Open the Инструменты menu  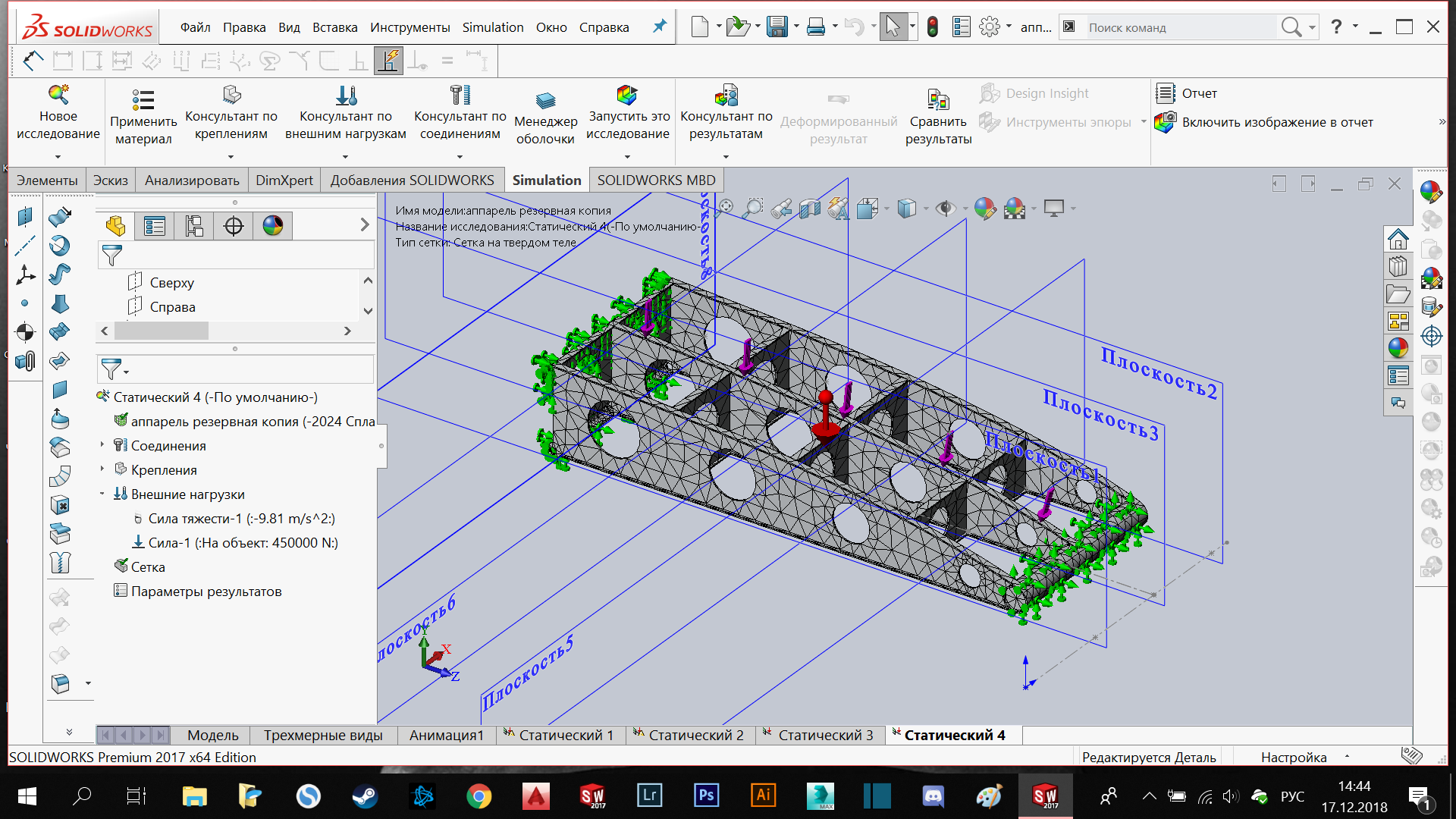[x=409, y=27]
